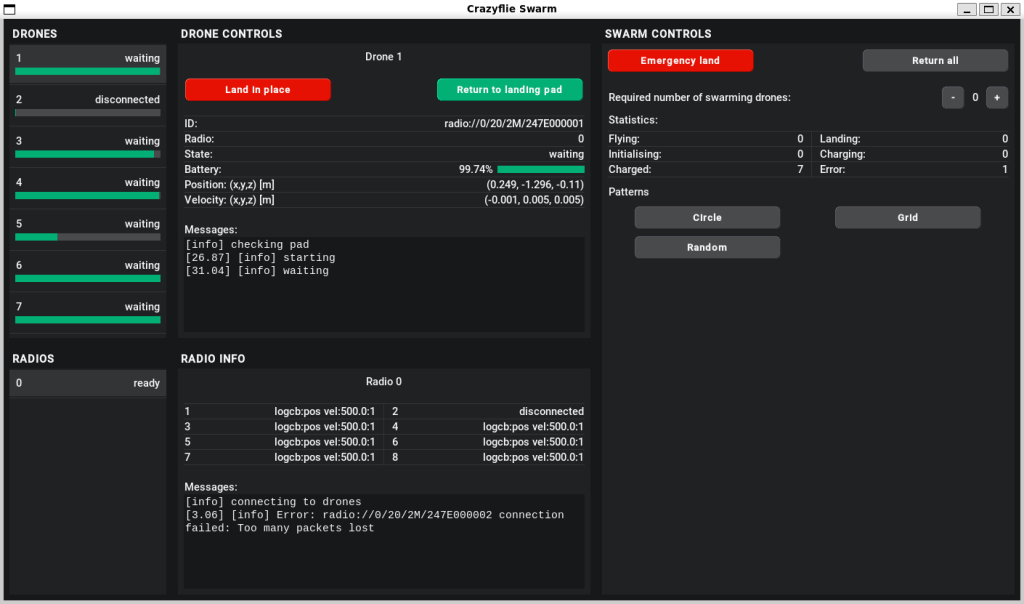Screen dimensions: 1024x604
Task: Click drone 5's low battery bar
Action: [x=88, y=237]
